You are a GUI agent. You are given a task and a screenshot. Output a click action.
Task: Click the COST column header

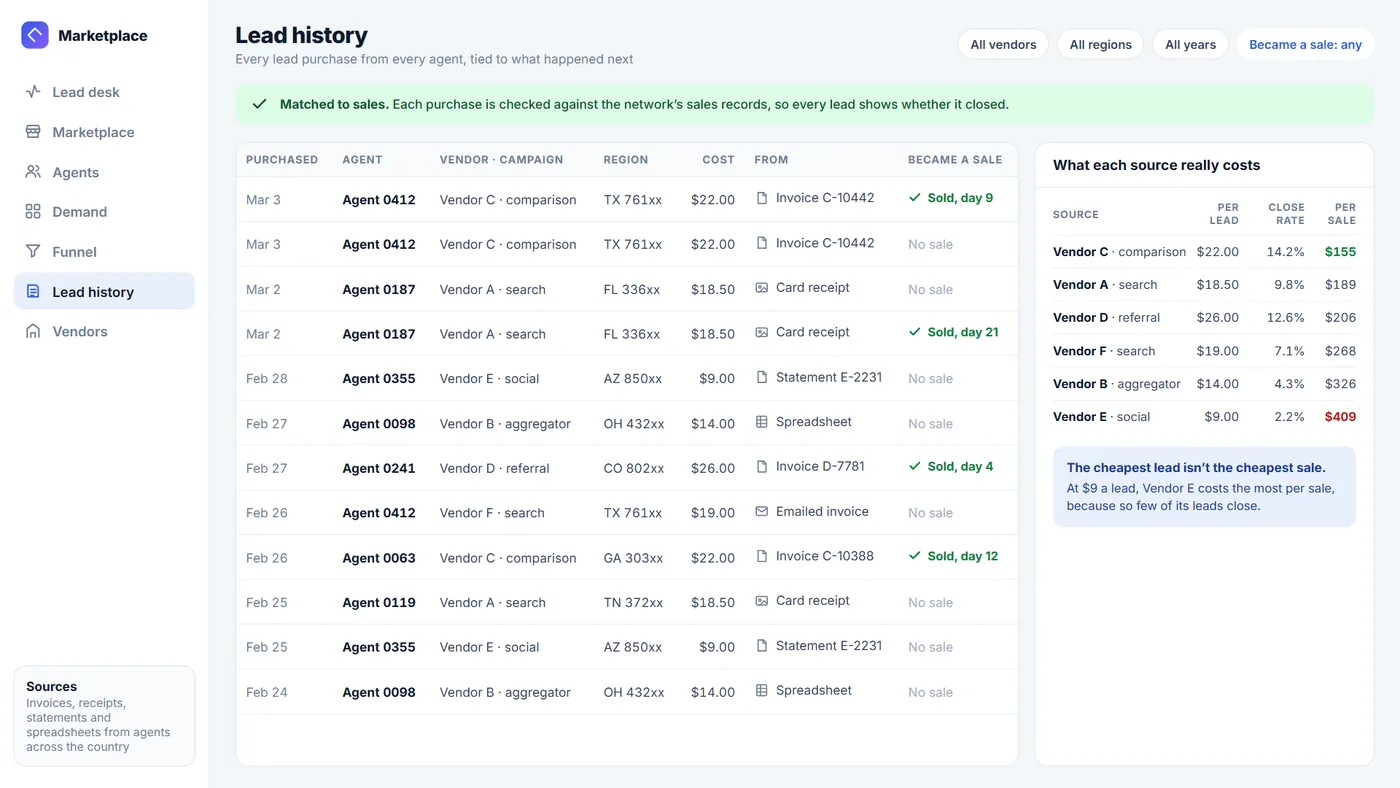point(718,160)
